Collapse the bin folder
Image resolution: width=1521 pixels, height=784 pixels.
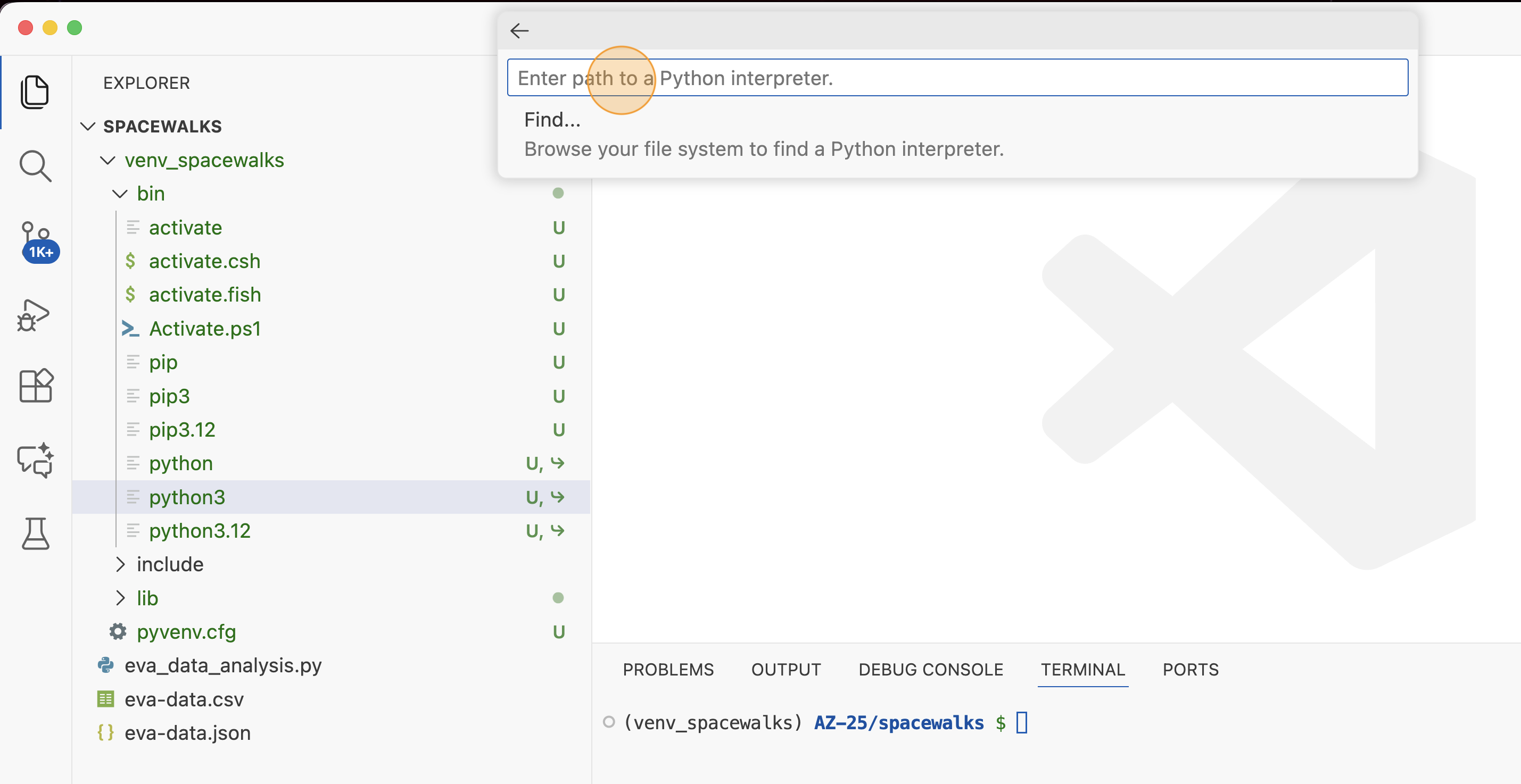tap(120, 194)
